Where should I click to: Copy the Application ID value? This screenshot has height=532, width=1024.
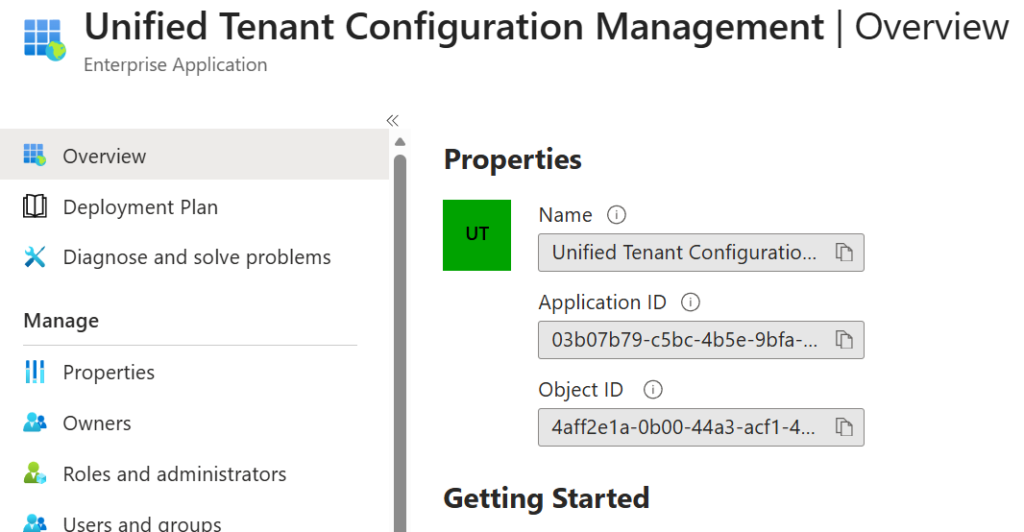843,340
